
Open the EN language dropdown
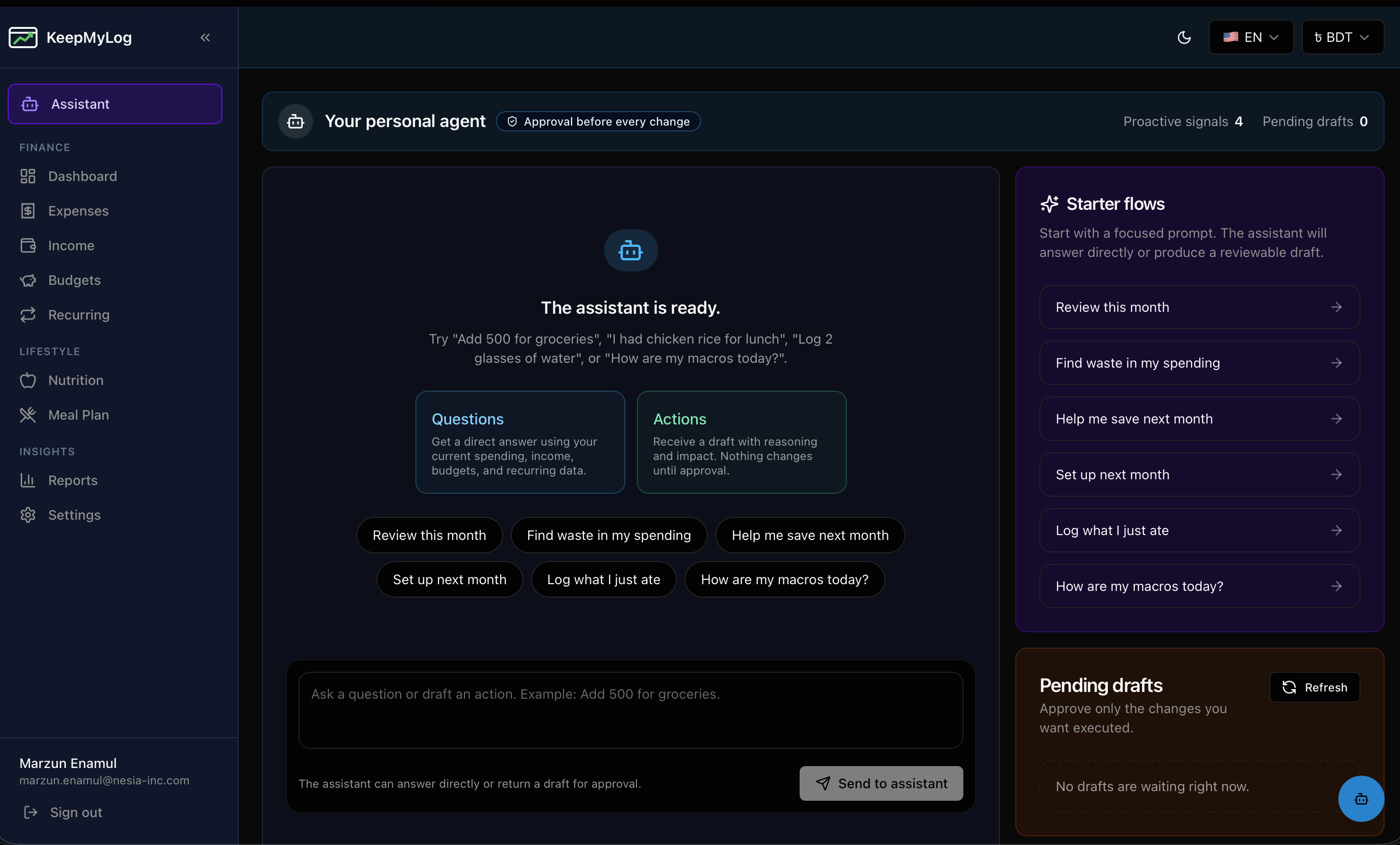1251,37
